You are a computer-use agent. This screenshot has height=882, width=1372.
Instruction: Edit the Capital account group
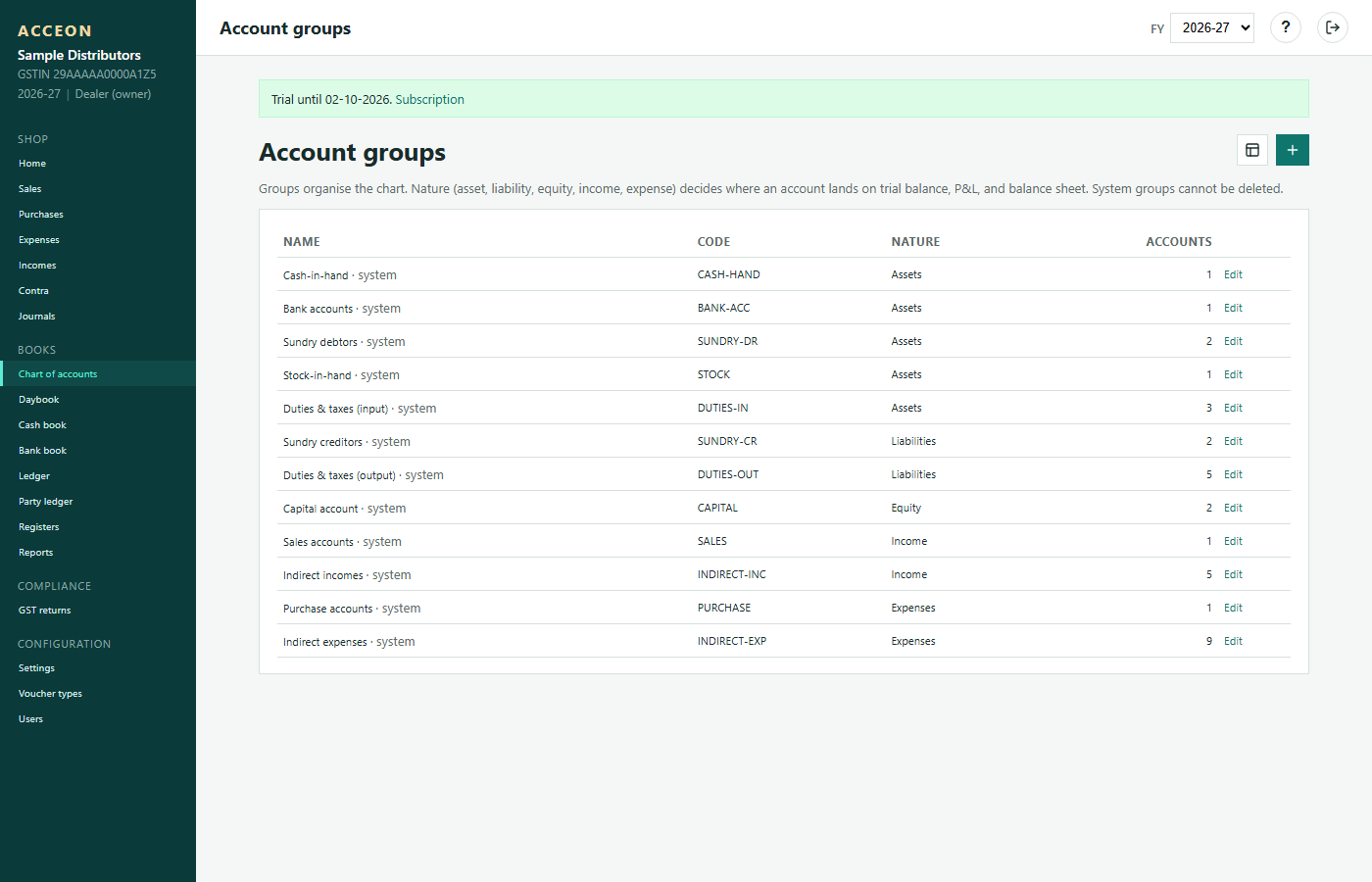(1233, 508)
